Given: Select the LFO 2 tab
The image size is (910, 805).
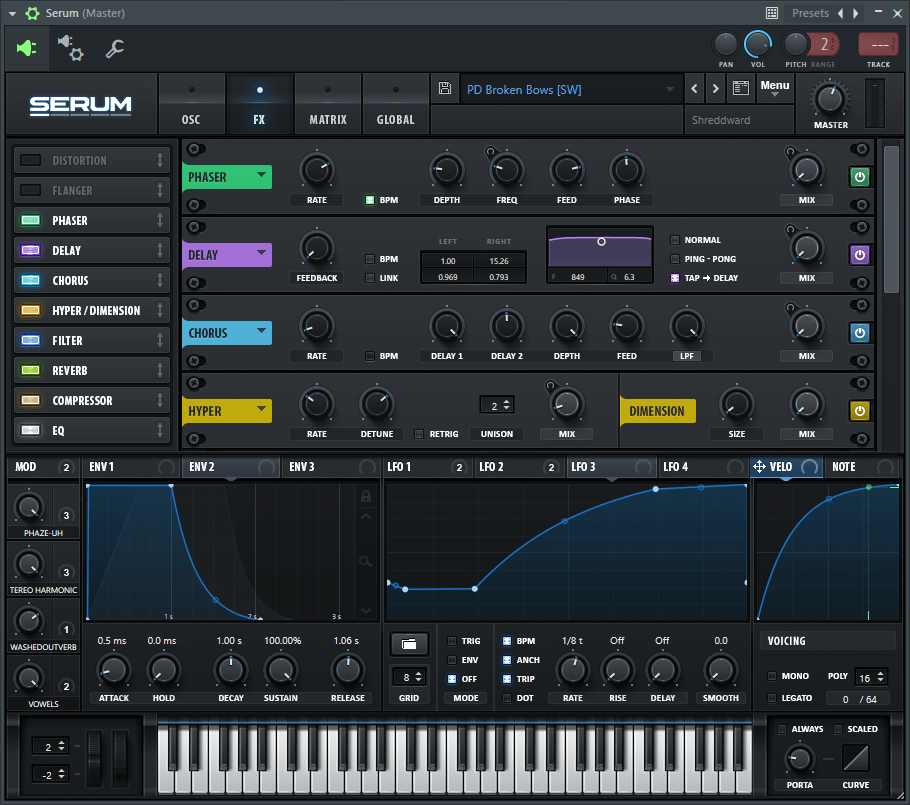Looking at the screenshot, I should (x=518, y=467).
